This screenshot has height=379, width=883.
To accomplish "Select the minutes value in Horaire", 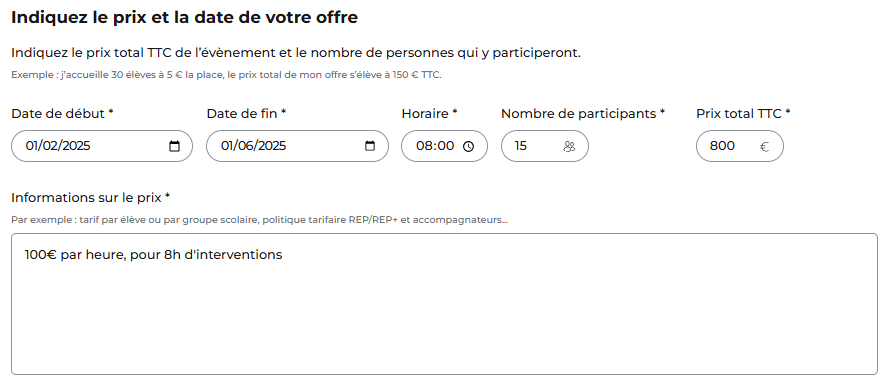I will click(445, 146).
